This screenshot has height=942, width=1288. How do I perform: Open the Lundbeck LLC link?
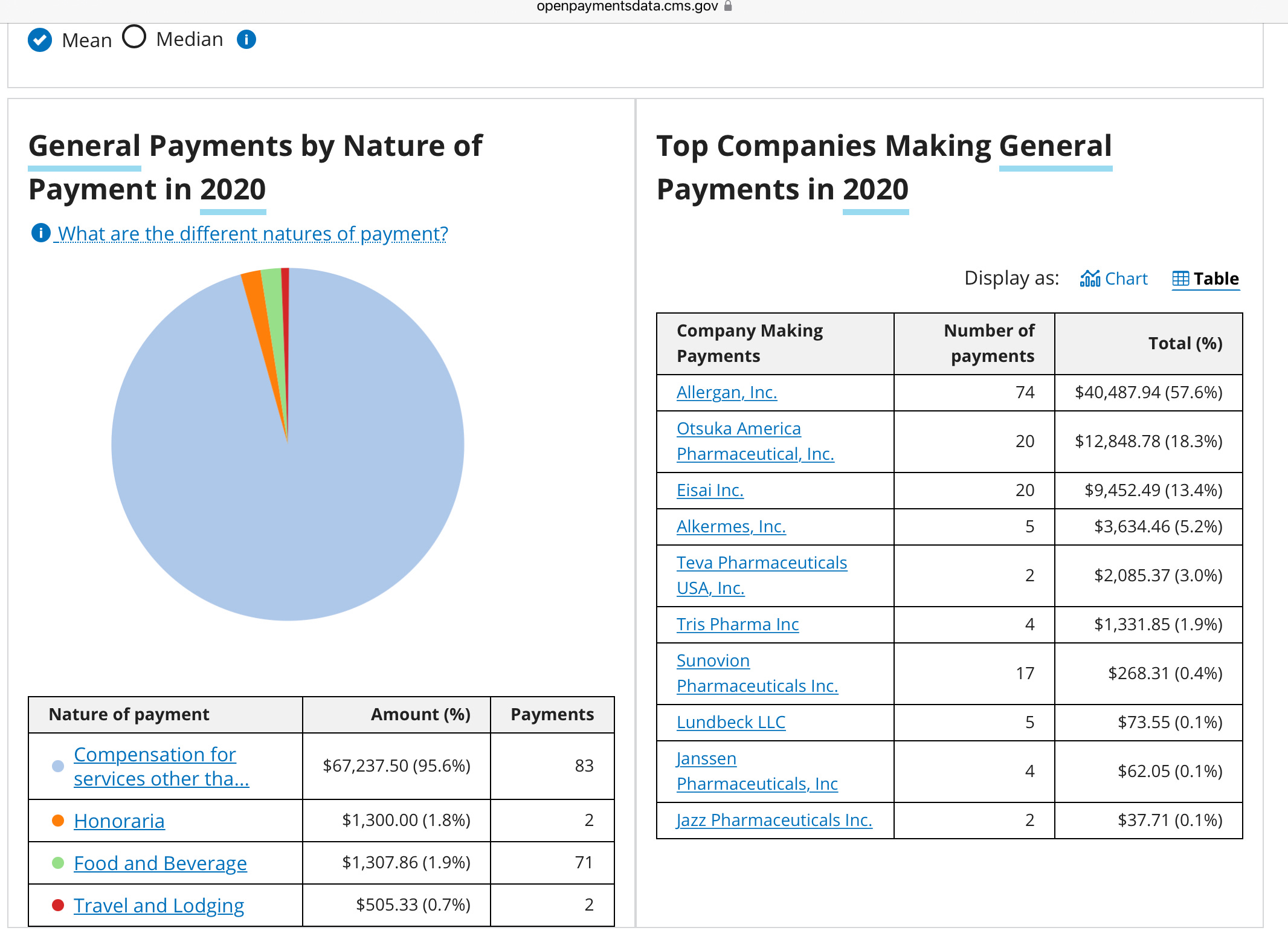[x=731, y=723]
